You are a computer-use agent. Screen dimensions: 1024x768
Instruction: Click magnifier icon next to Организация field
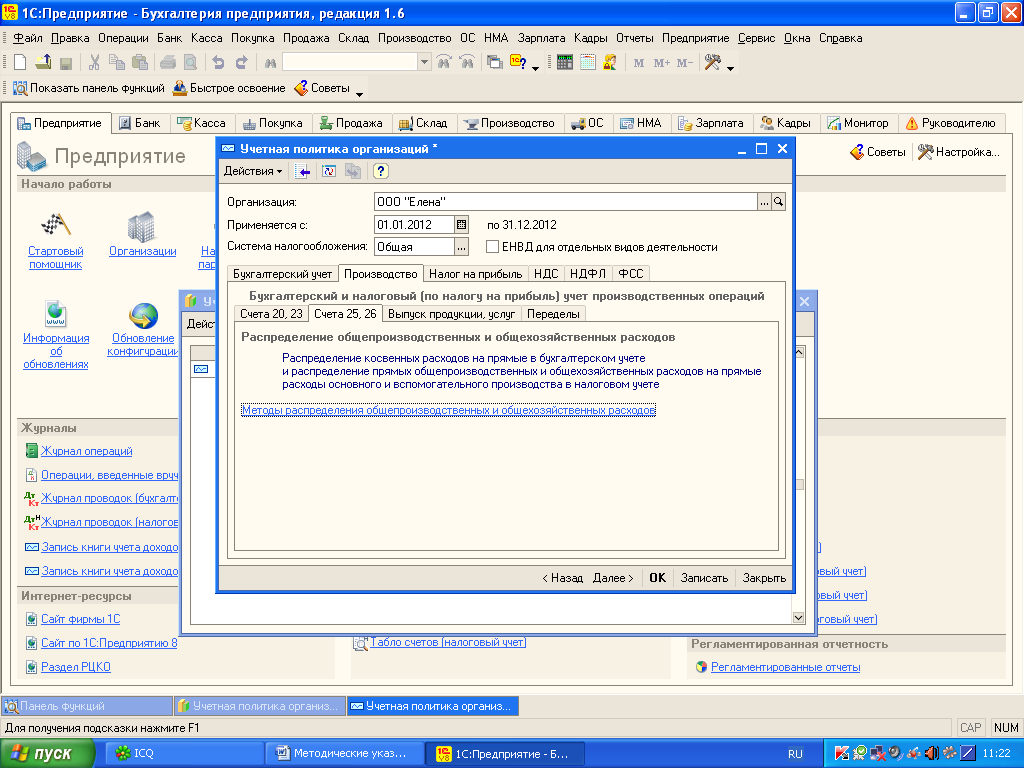pos(778,202)
